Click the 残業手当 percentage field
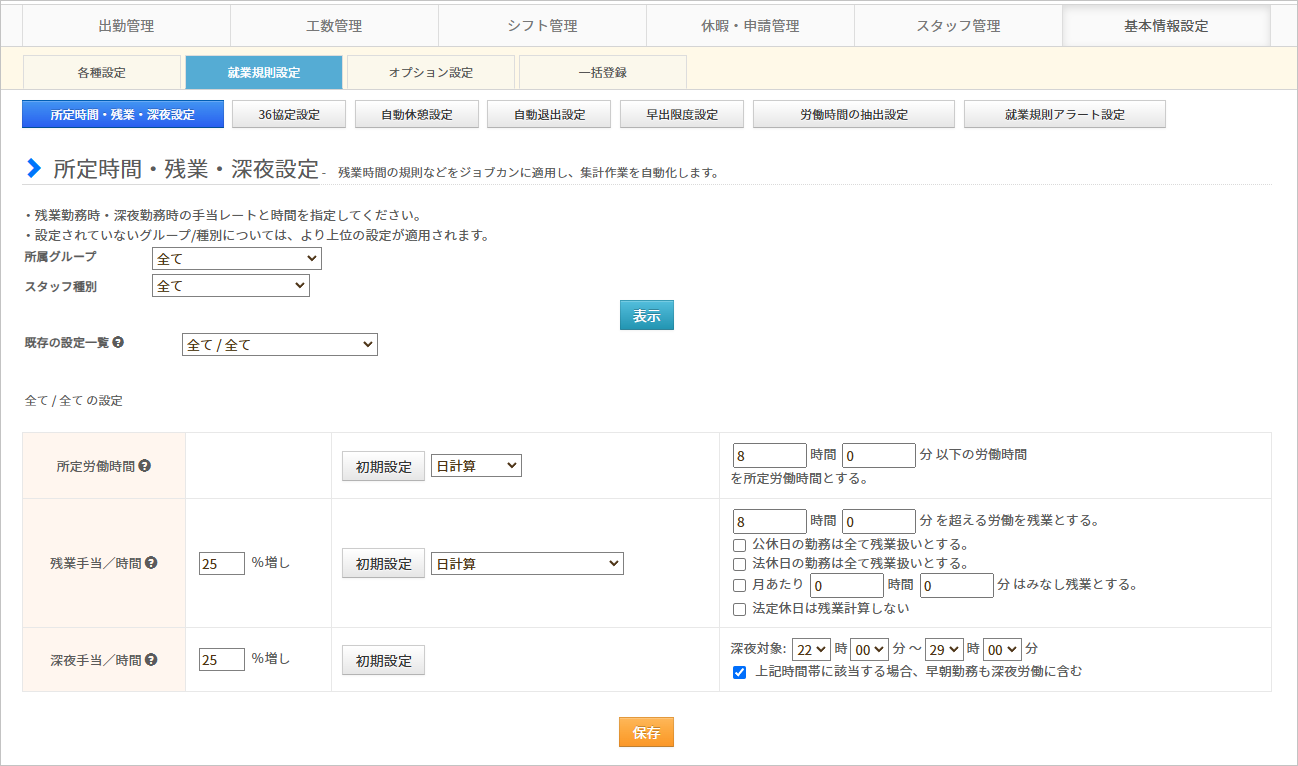 (222, 563)
